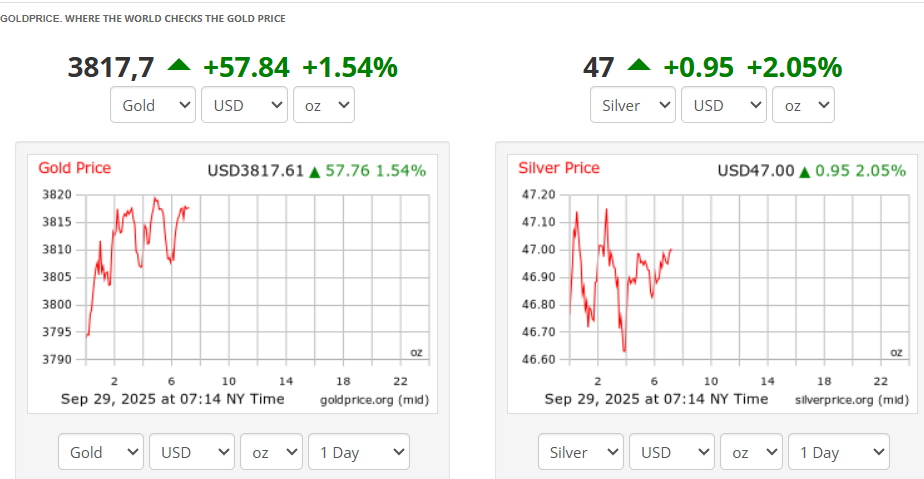The image size is (924, 479).
Task: Click the green up arrow beside silver 47
Action: click(x=639, y=66)
